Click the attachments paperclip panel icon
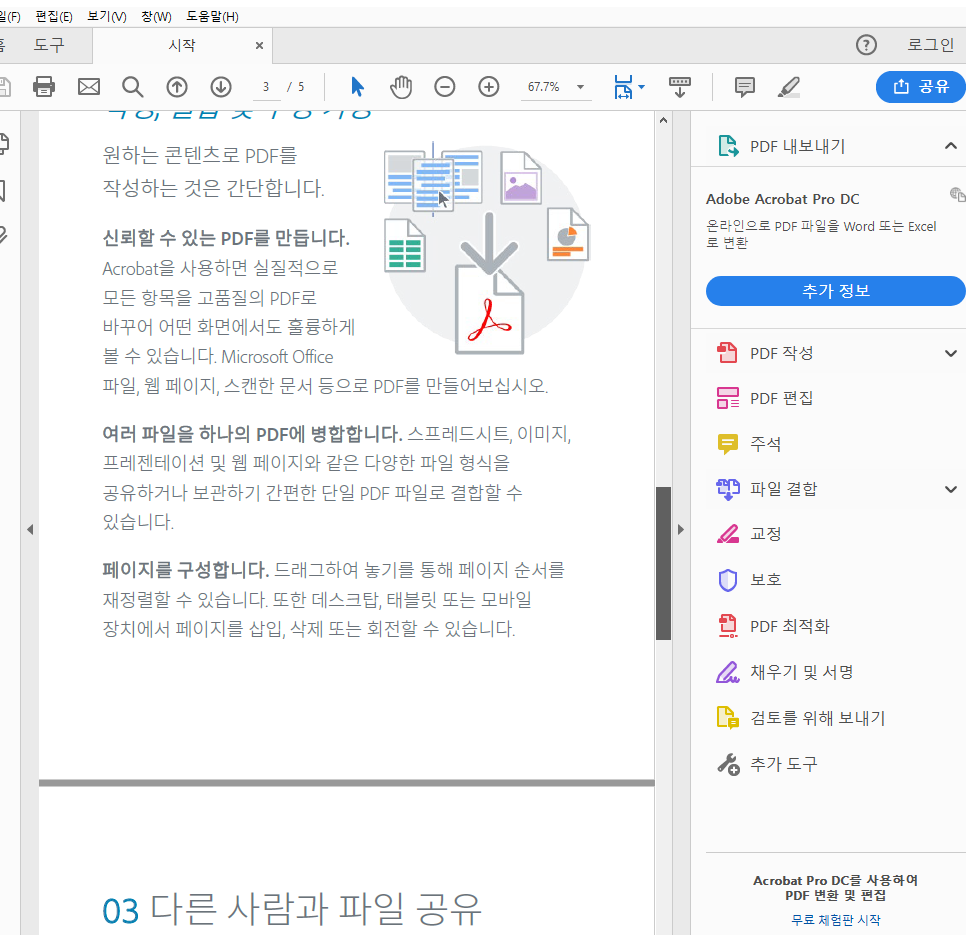Screen dimensions: 966x935 click(x=3, y=235)
